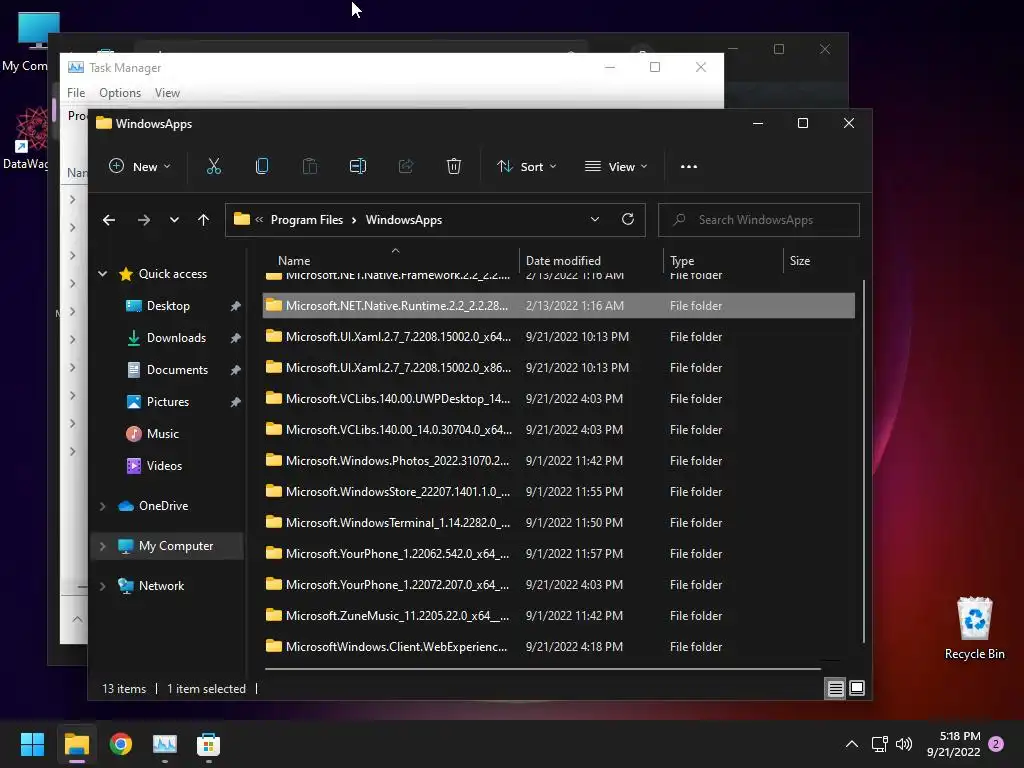Click the Search WindowsApps field
This screenshot has height=768, width=1024.
759,220
